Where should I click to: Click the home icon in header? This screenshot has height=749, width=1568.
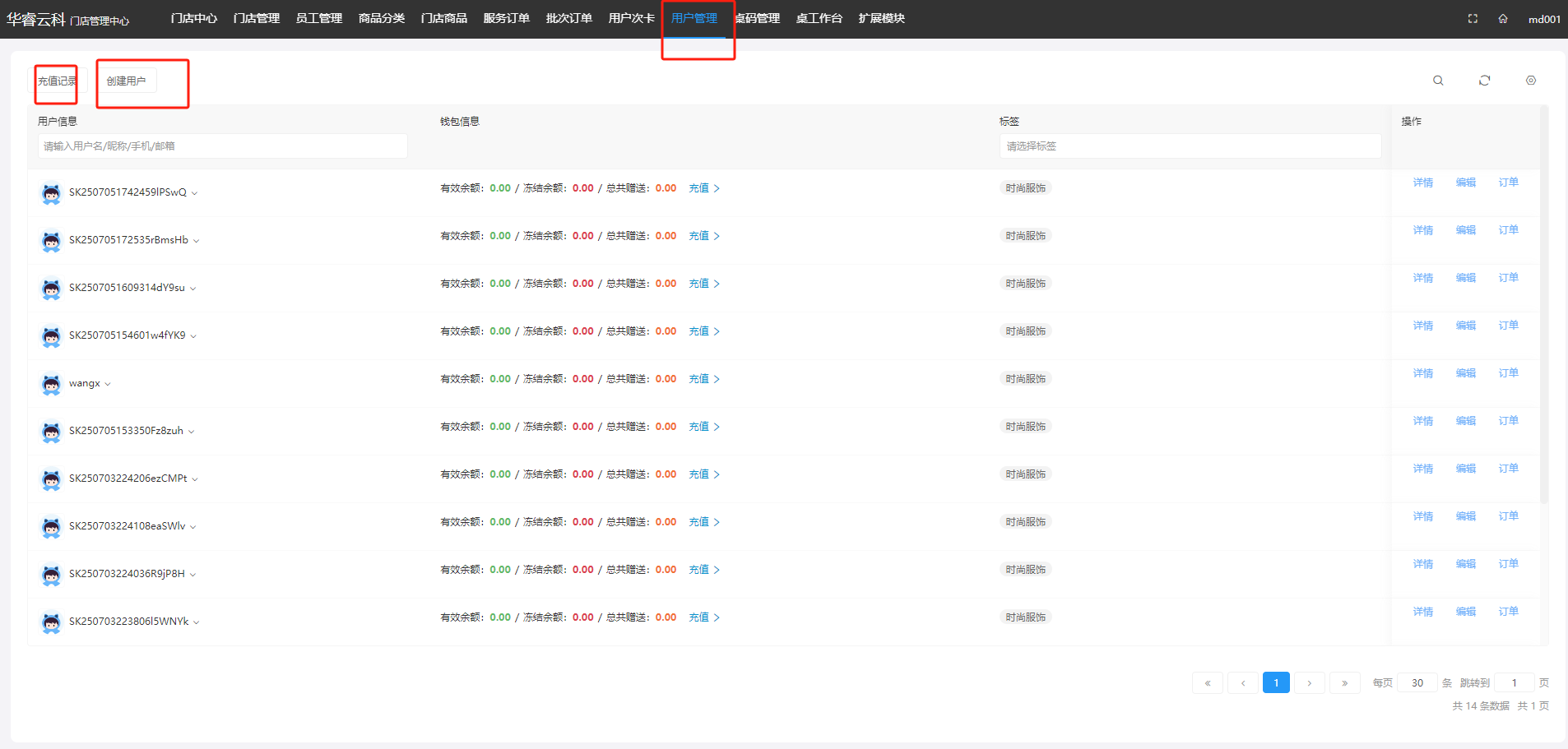click(x=1503, y=19)
